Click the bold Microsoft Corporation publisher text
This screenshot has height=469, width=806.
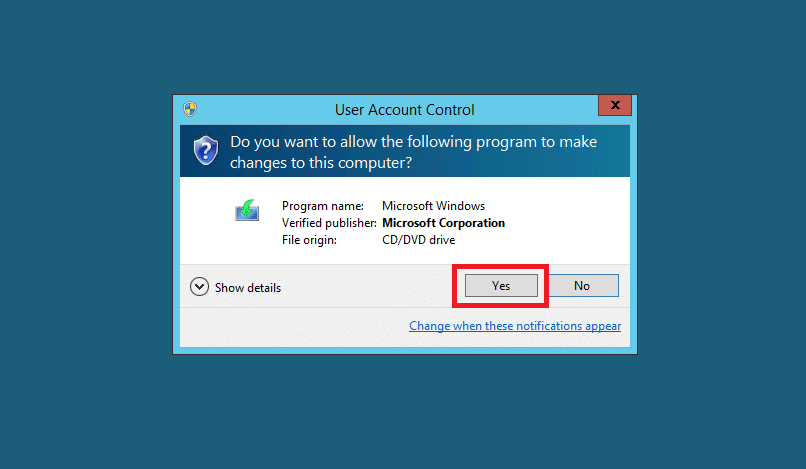tap(444, 223)
